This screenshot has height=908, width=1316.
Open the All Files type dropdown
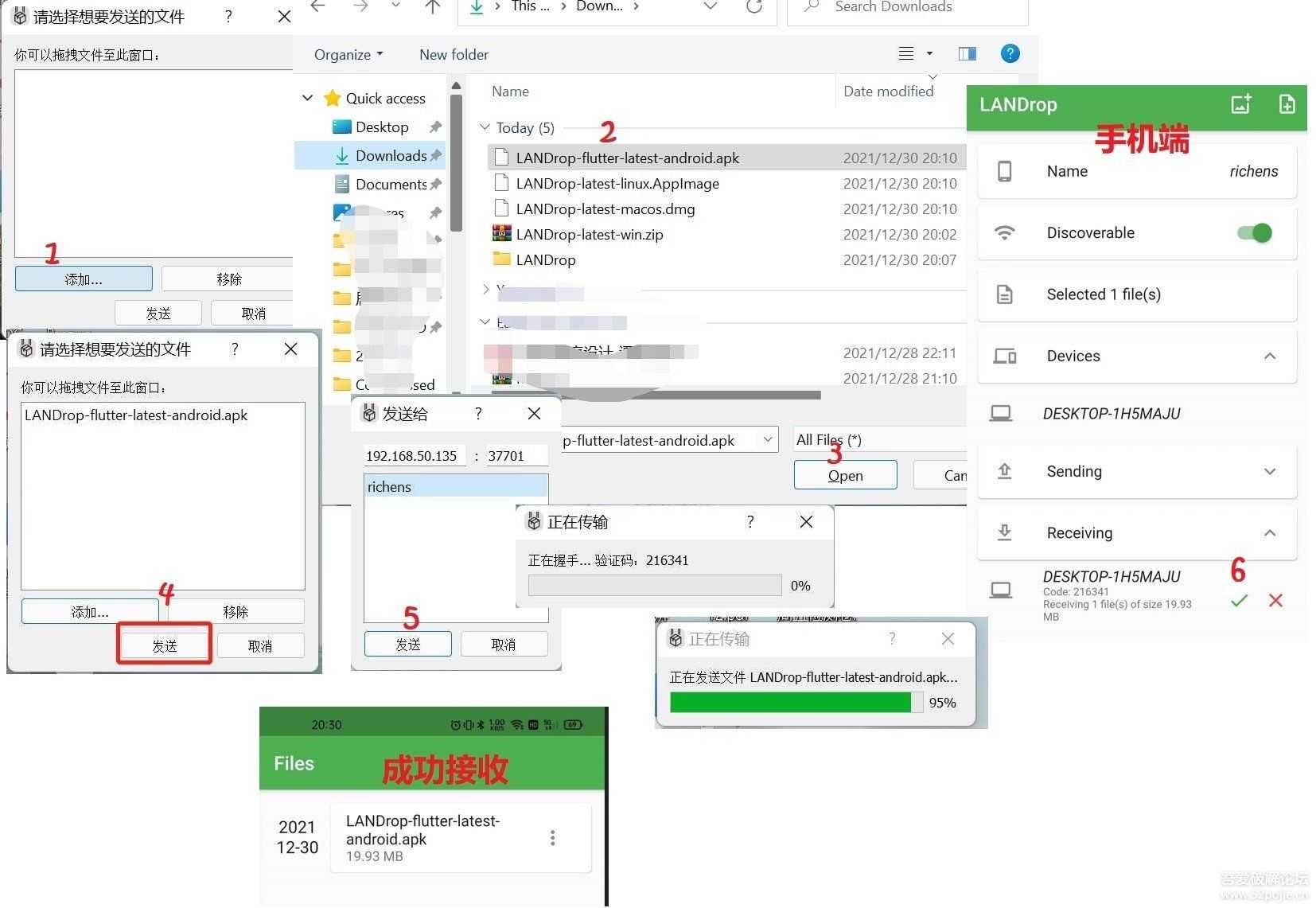875,439
